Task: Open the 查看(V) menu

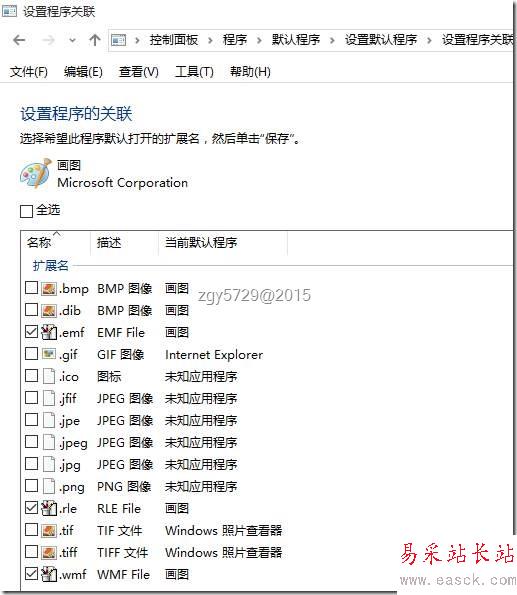Action: coord(139,72)
